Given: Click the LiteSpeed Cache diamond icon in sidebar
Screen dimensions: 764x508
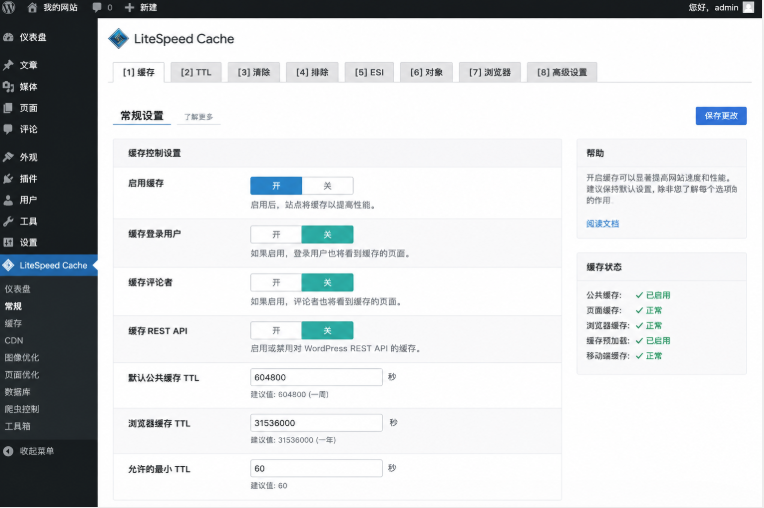Looking at the screenshot, I should [8, 265].
